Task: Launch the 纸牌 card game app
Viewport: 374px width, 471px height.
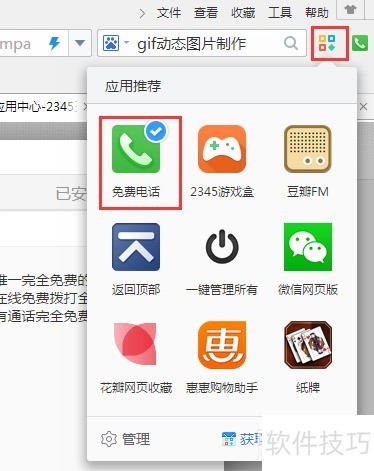Action: [x=308, y=345]
